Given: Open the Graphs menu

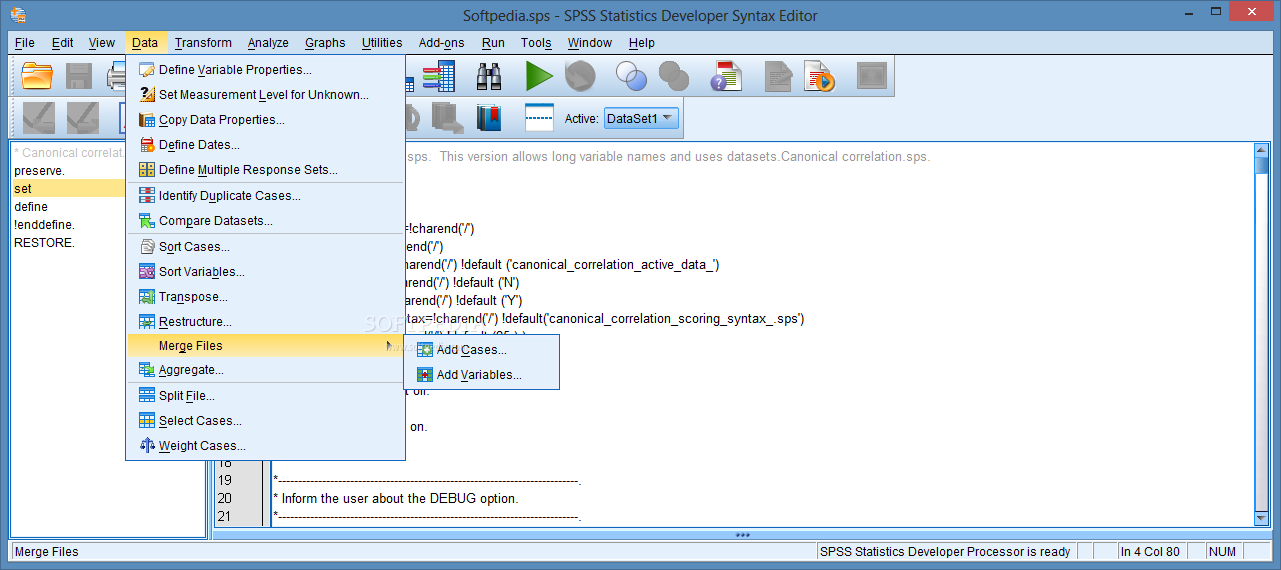Looking at the screenshot, I should pyautogui.click(x=325, y=42).
